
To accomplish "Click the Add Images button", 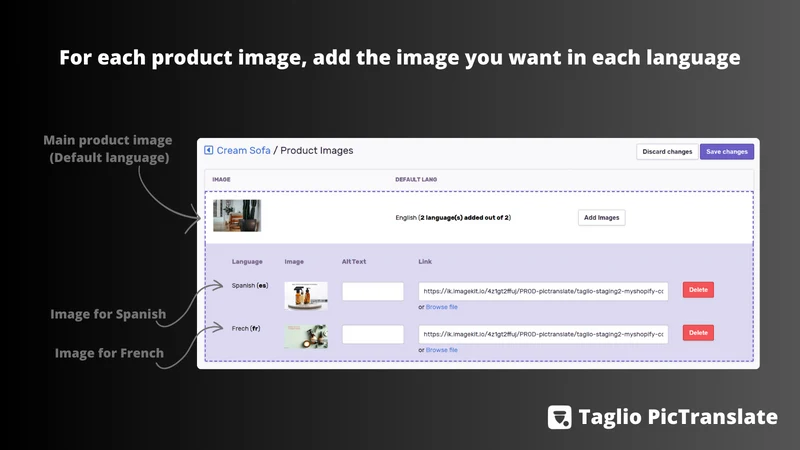I will click(602, 217).
